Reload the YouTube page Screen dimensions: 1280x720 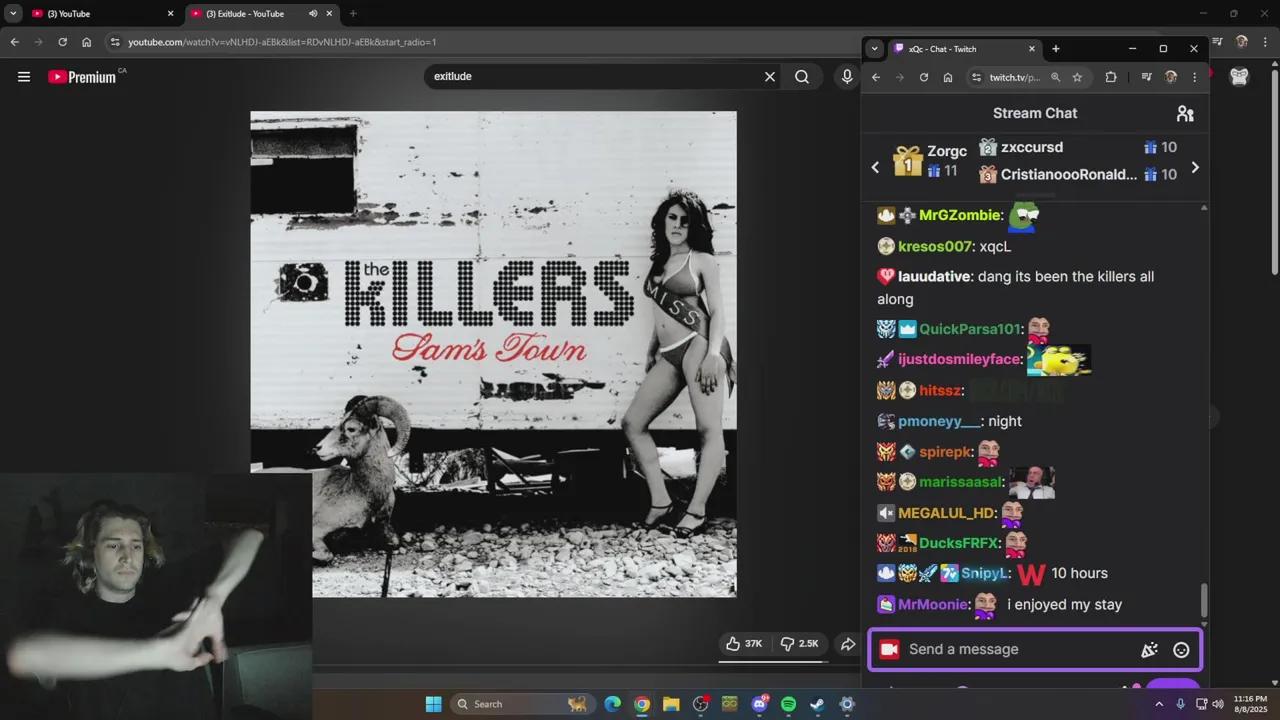click(62, 42)
